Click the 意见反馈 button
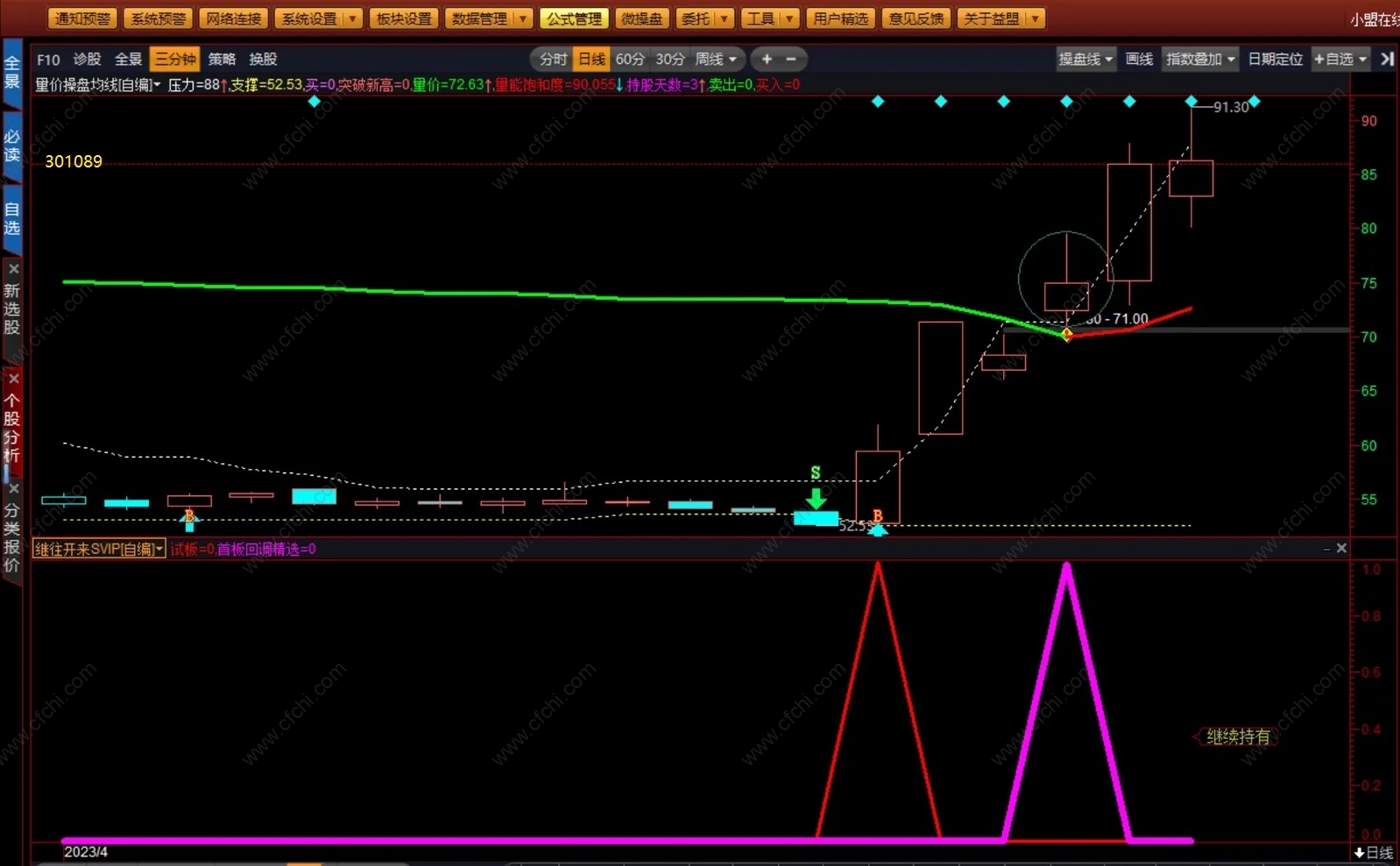Image resolution: width=1400 pixels, height=866 pixels. (916, 18)
